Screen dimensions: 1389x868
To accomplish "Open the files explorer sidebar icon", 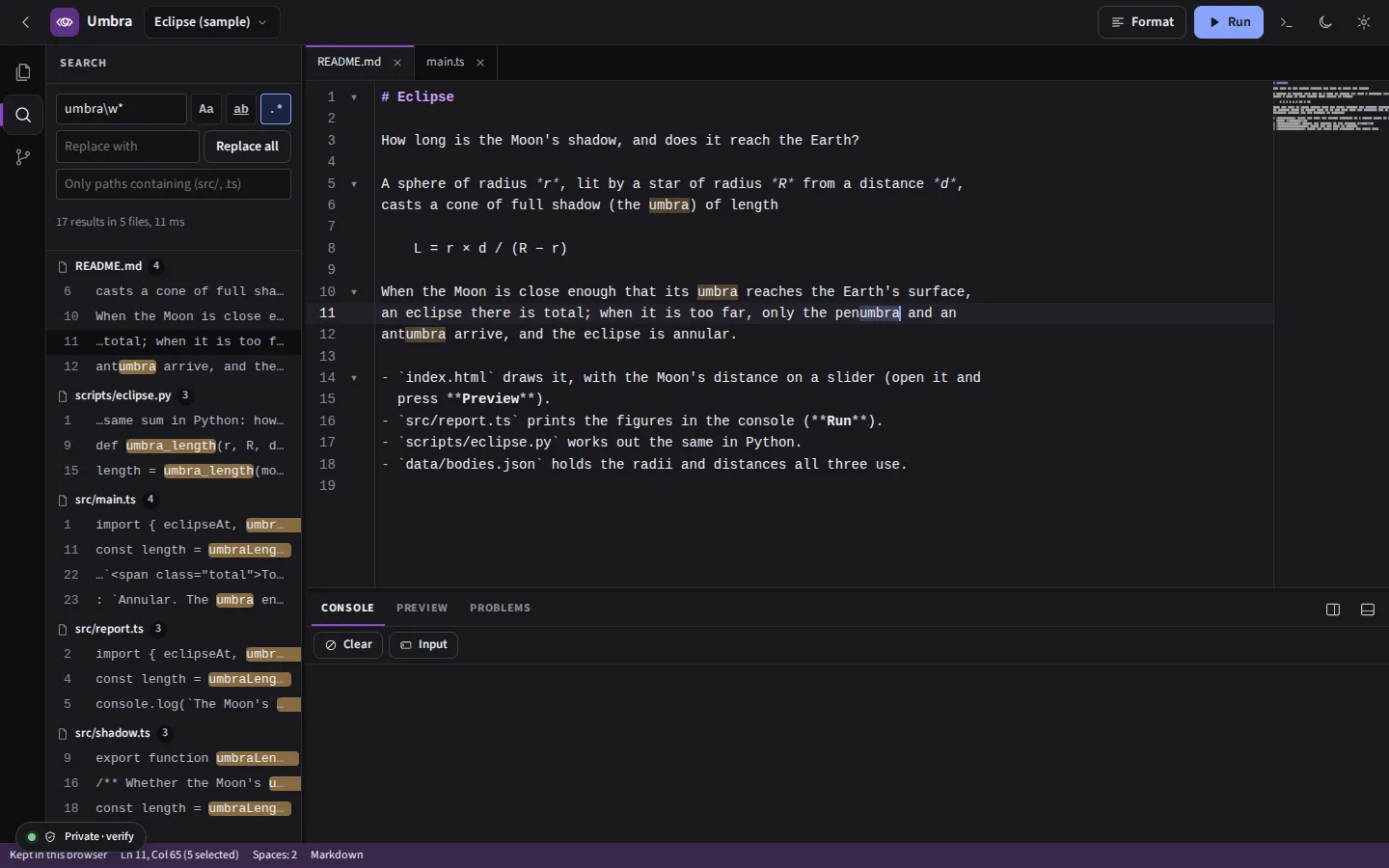I will click(23, 72).
